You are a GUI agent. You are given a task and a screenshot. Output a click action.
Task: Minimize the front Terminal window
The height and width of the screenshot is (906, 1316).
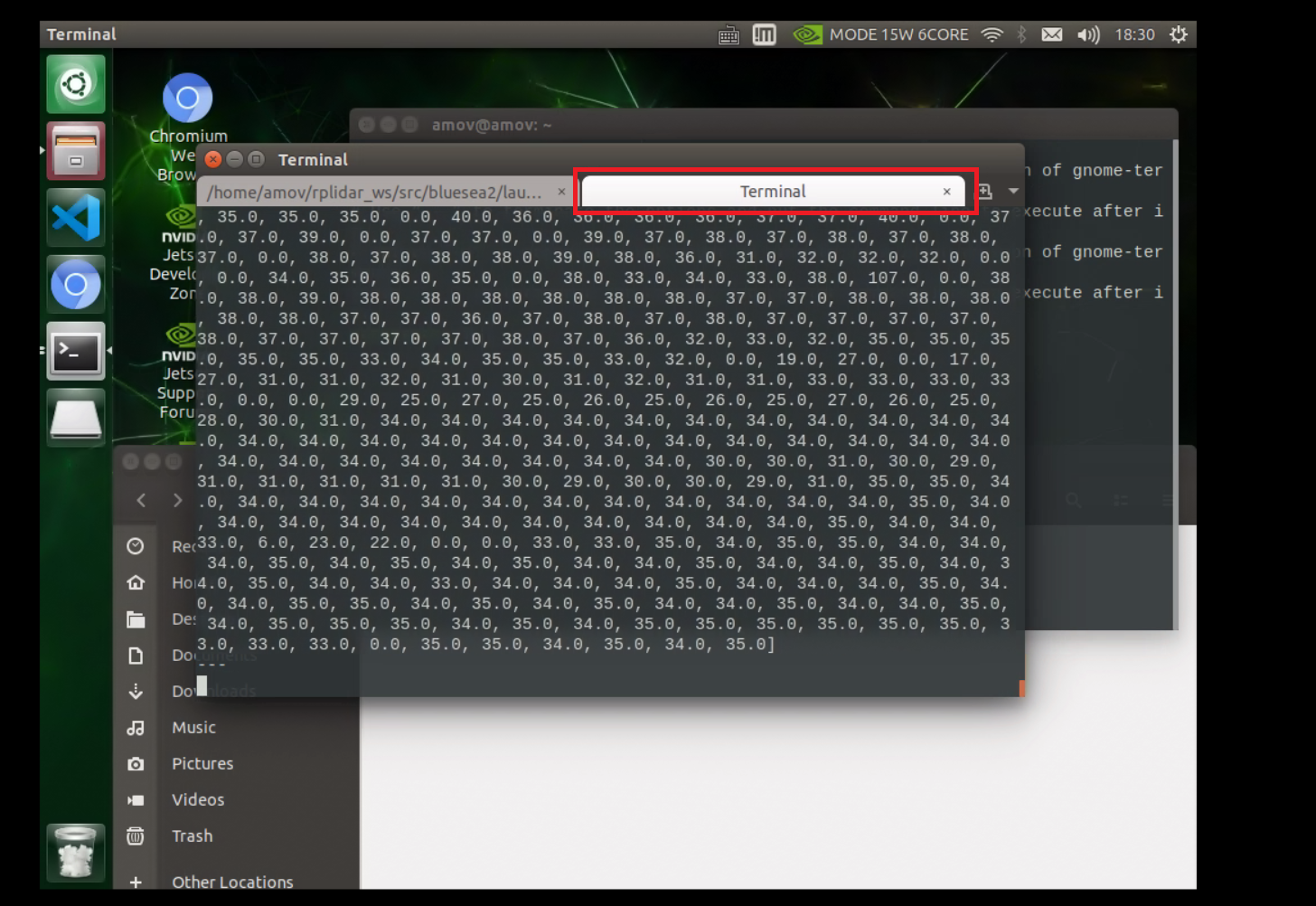point(235,159)
